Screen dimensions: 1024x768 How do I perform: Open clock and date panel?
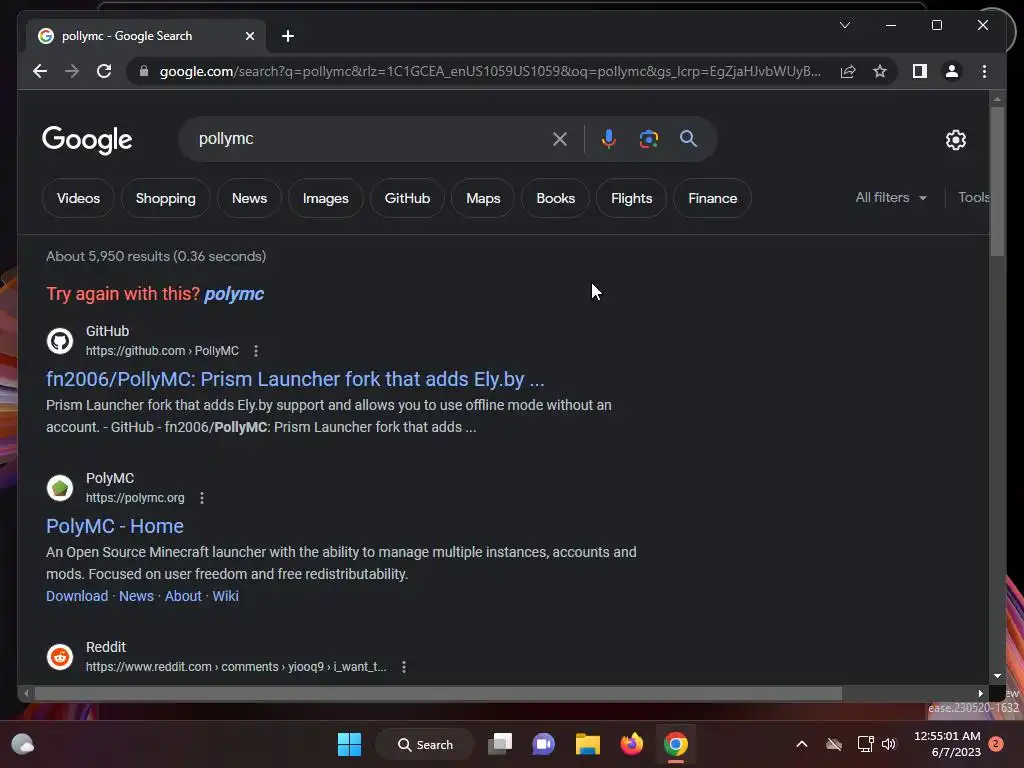tap(947, 744)
